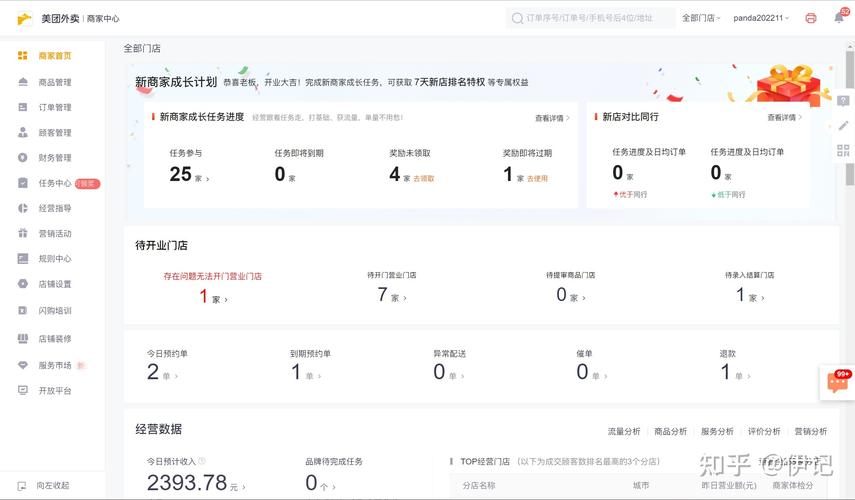Click the printer icon in the top bar

(x=811, y=18)
